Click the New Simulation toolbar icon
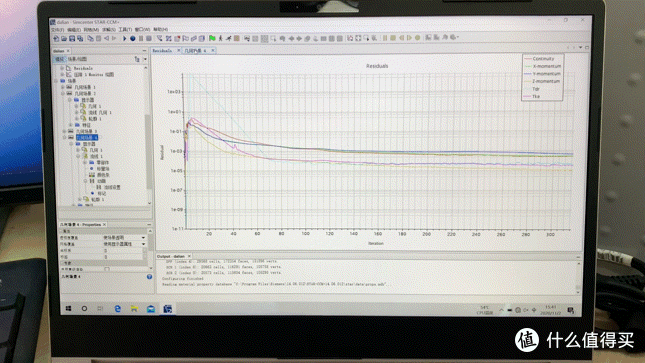The image size is (645, 363). (x=56, y=39)
